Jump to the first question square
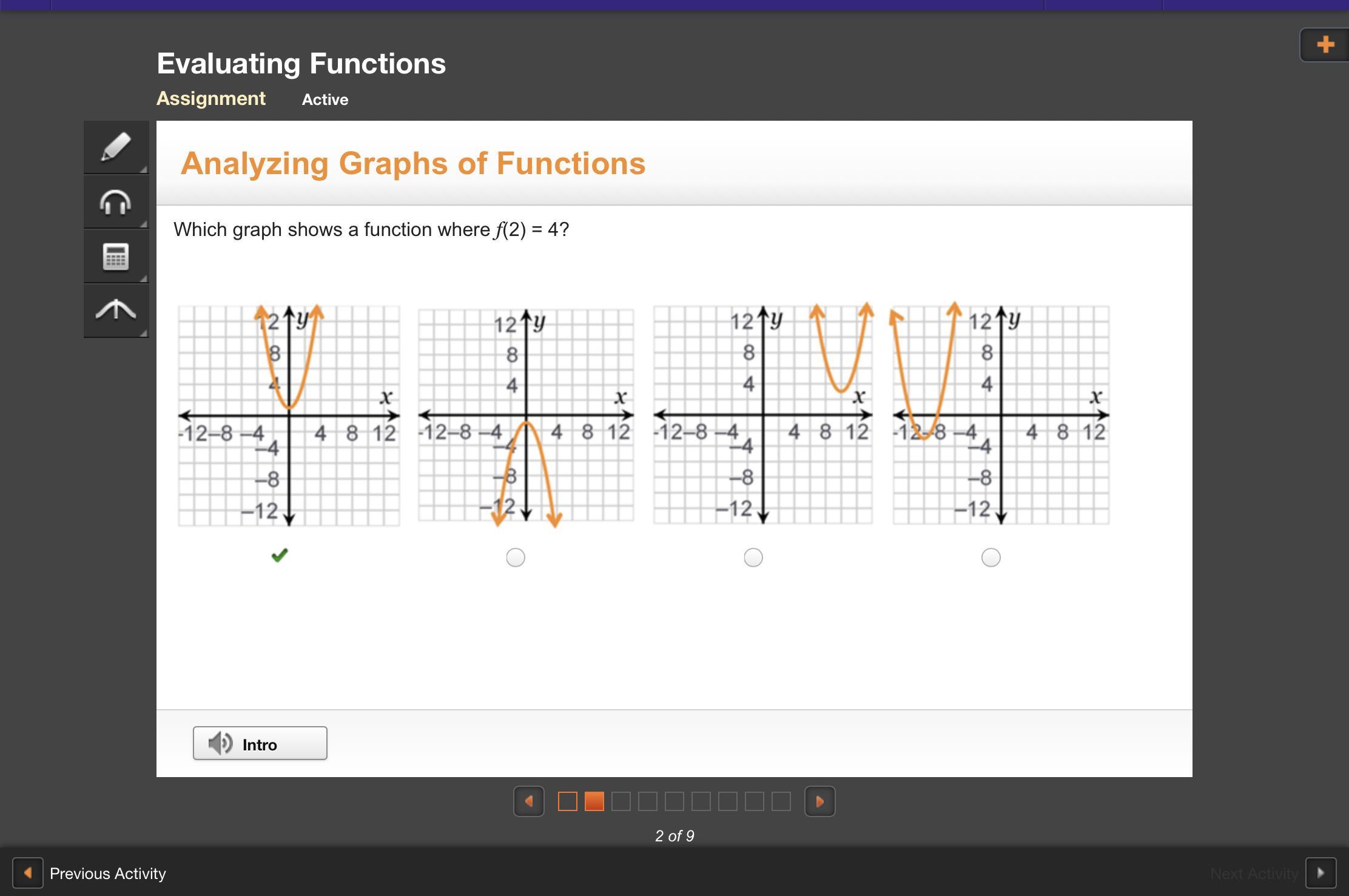The image size is (1349, 896). point(568,801)
